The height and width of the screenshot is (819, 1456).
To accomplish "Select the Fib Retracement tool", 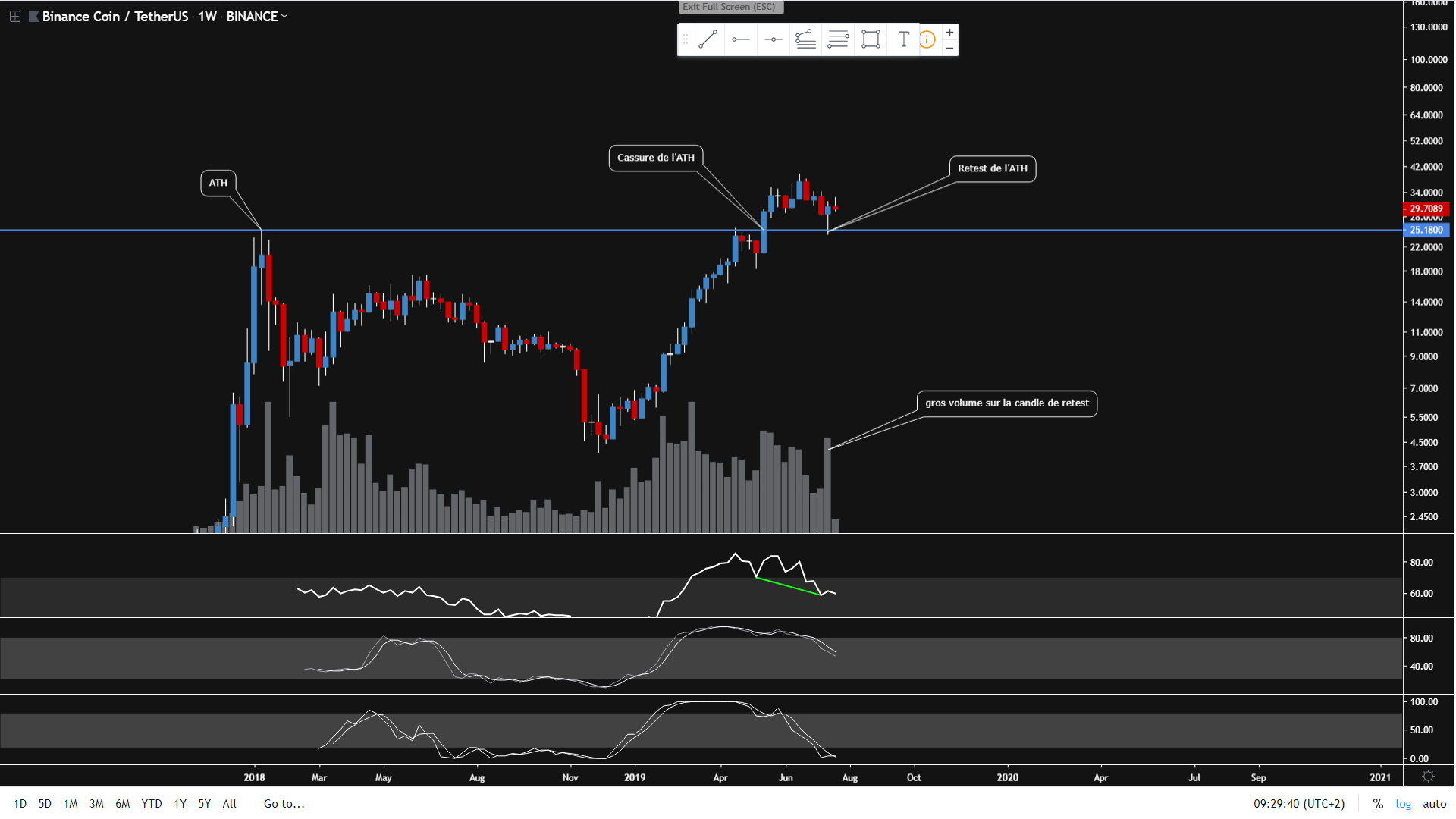I will (805, 39).
